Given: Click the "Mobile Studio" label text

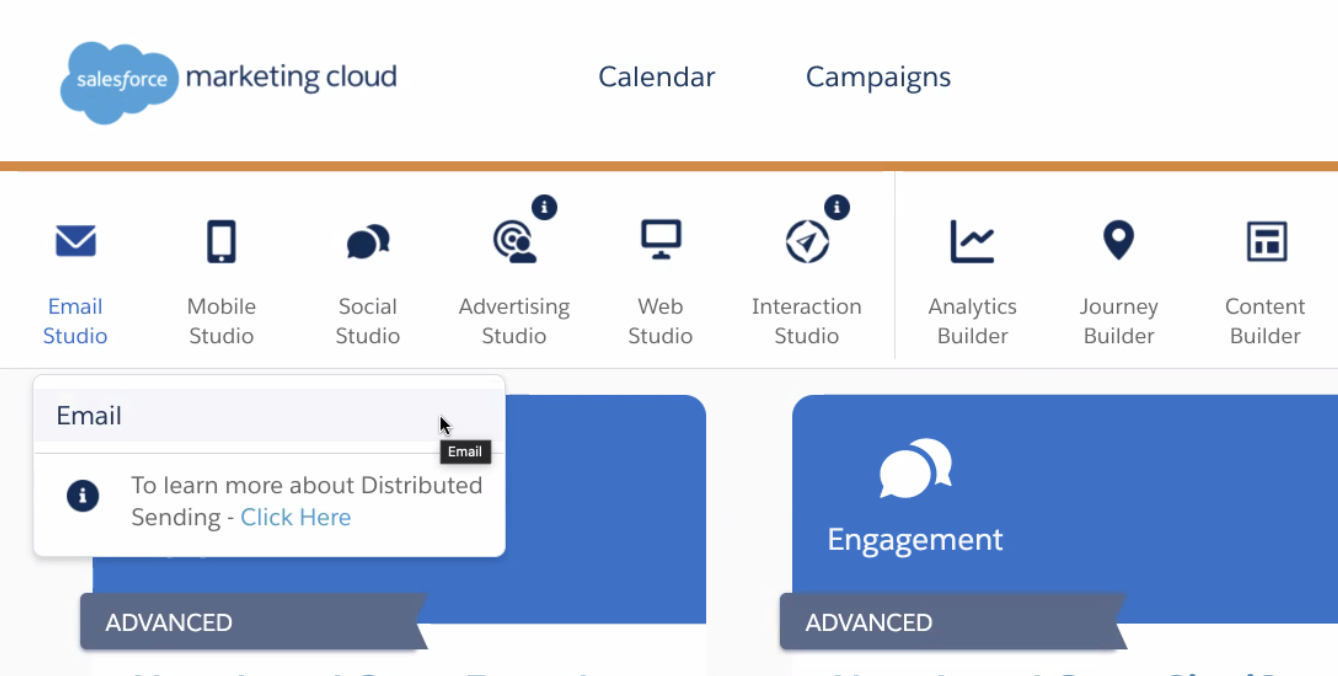Looking at the screenshot, I should [x=221, y=321].
